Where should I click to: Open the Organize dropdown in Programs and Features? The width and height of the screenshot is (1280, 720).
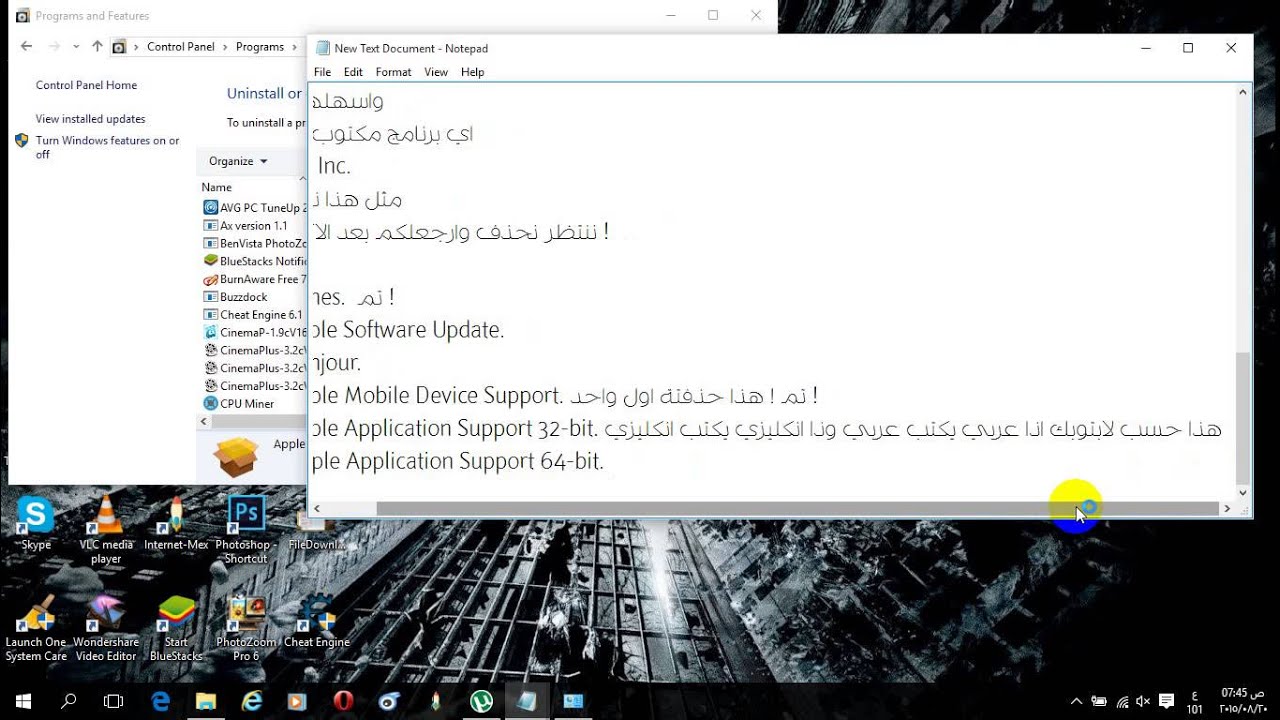tap(238, 161)
